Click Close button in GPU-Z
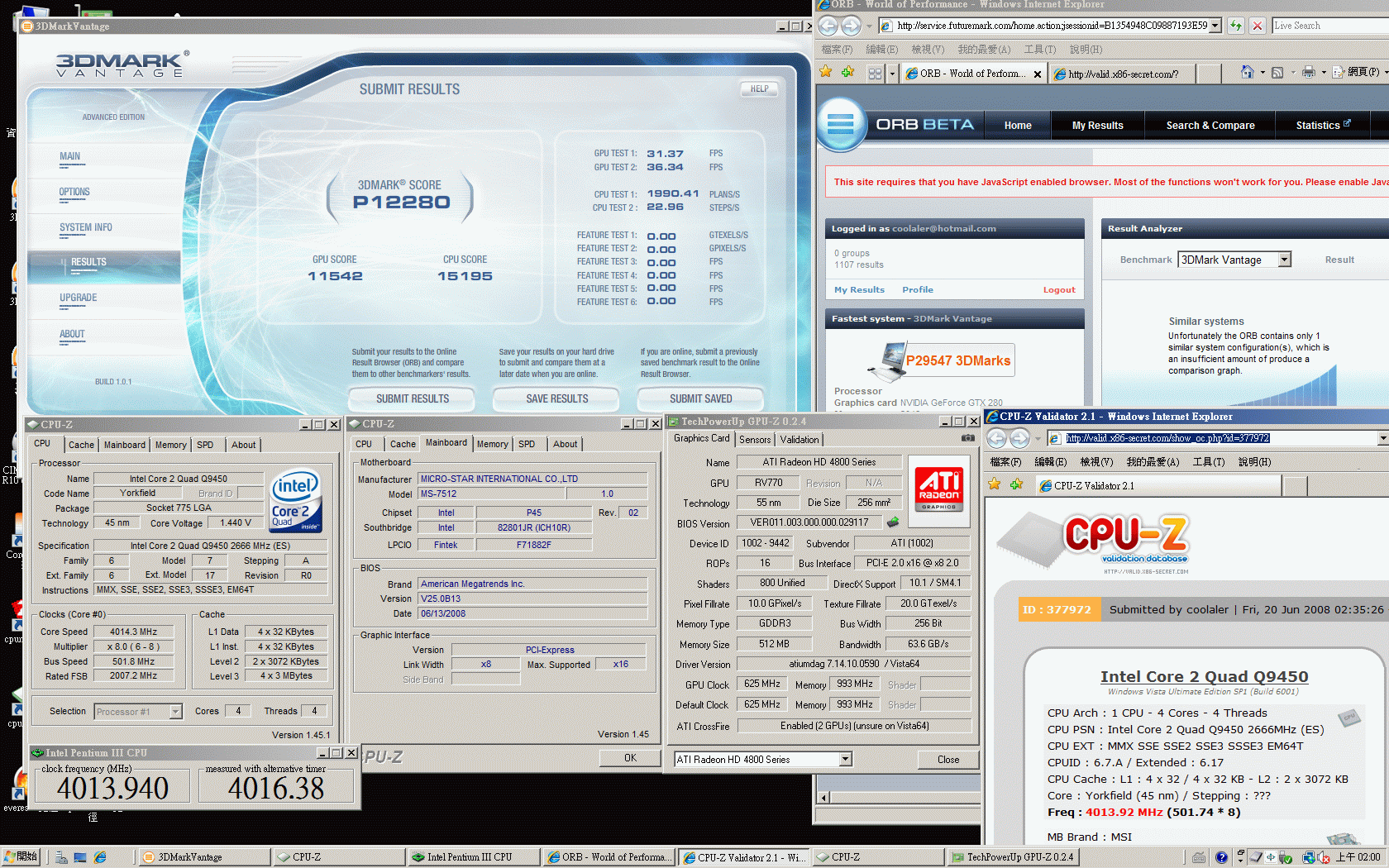Image resolution: width=1389 pixels, height=868 pixels. (948, 760)
